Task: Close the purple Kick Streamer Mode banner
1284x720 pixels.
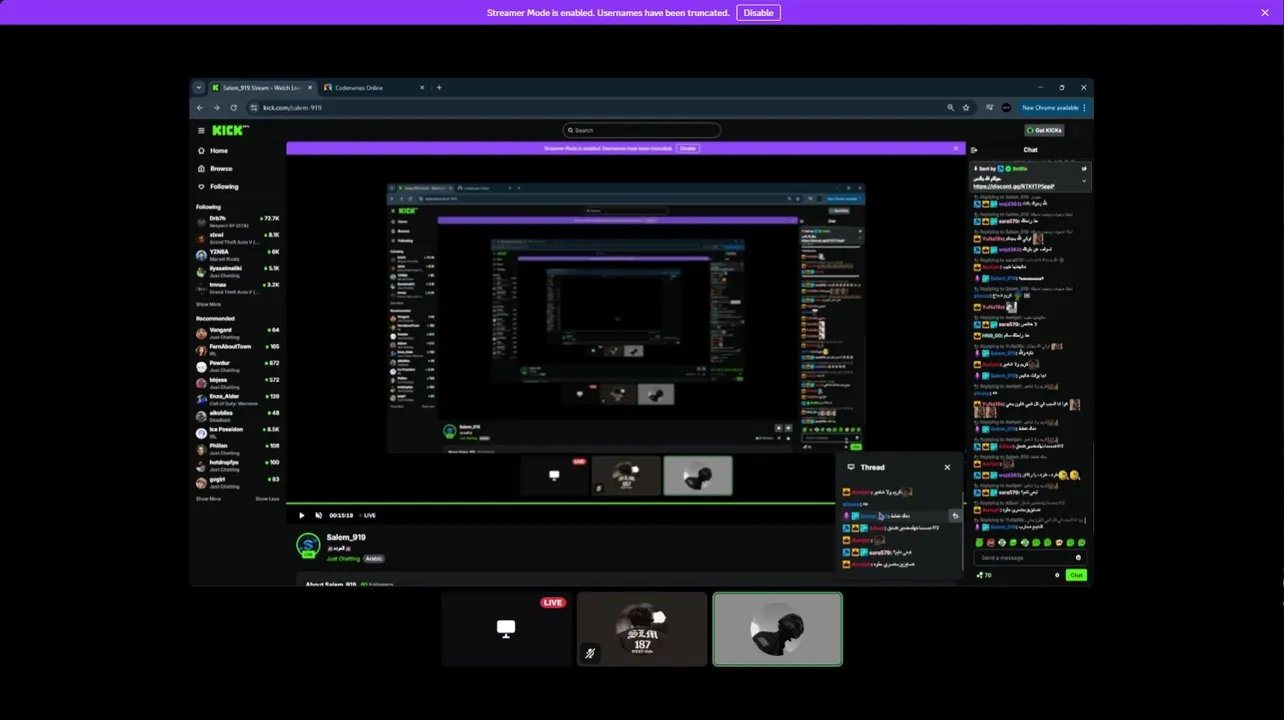Action: 956,148
